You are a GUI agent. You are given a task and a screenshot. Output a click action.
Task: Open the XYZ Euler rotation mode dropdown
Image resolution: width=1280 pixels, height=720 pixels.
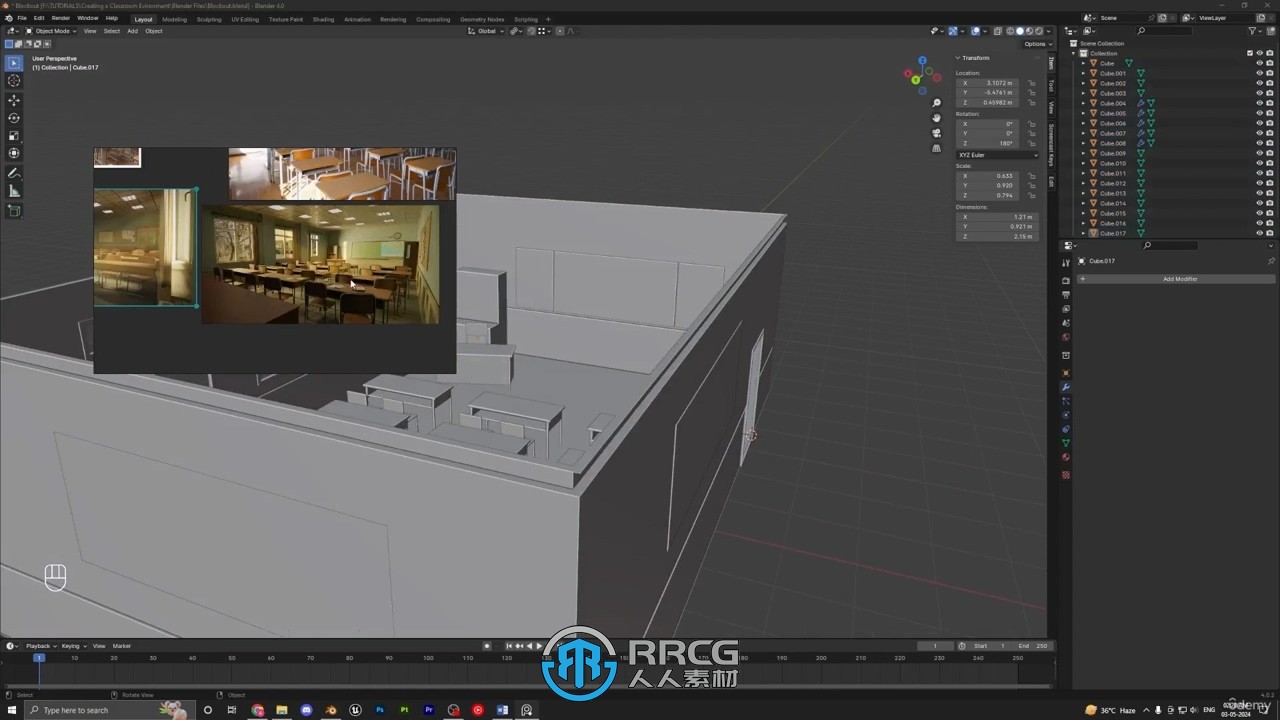[997, 155]
